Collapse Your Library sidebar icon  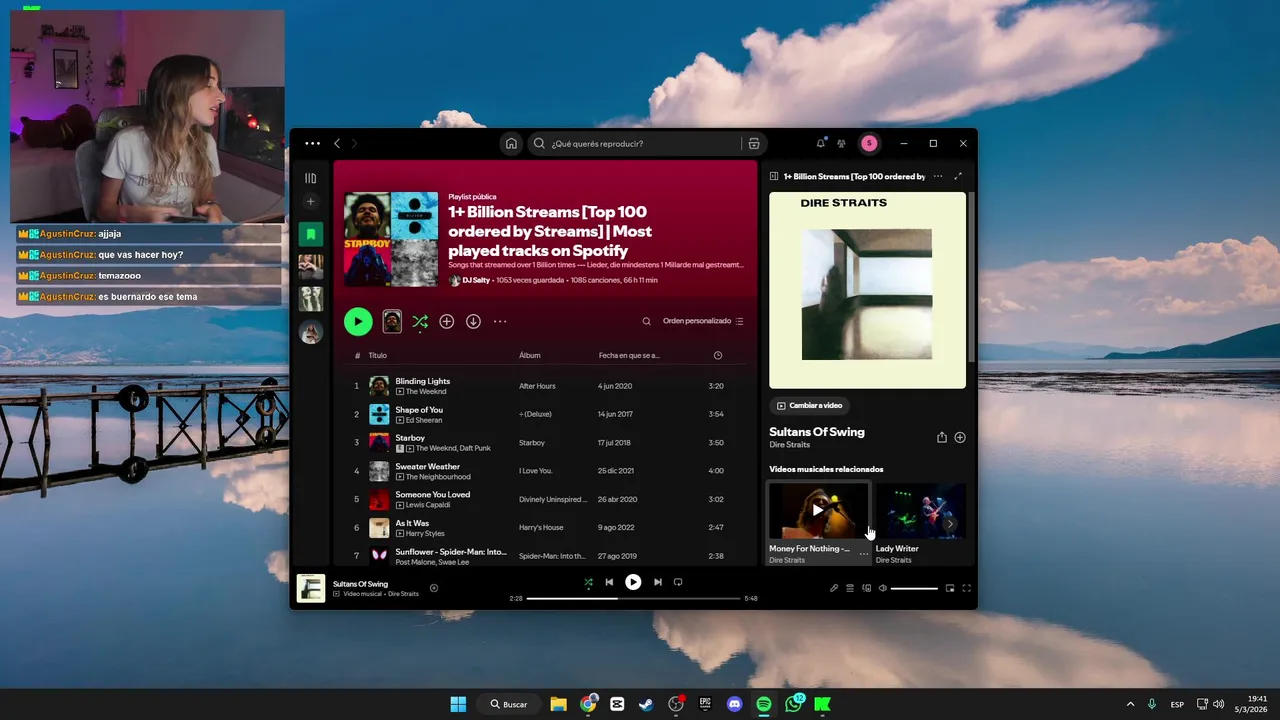pos(310,178)
